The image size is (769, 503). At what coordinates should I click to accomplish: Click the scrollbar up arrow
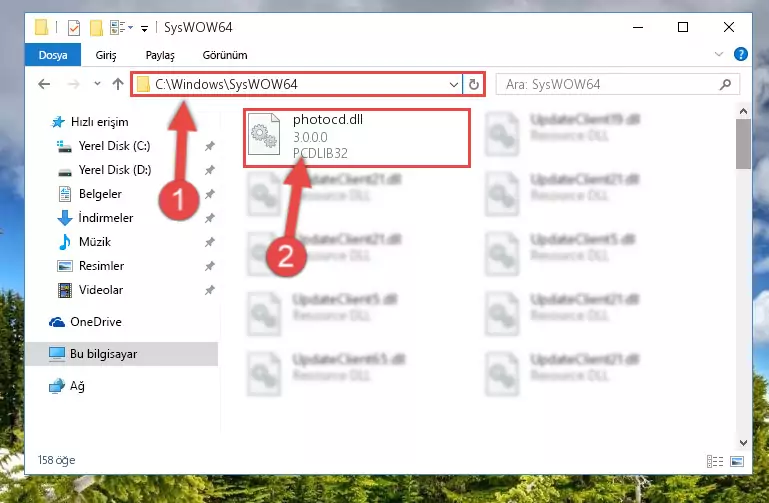pos(743,111)
